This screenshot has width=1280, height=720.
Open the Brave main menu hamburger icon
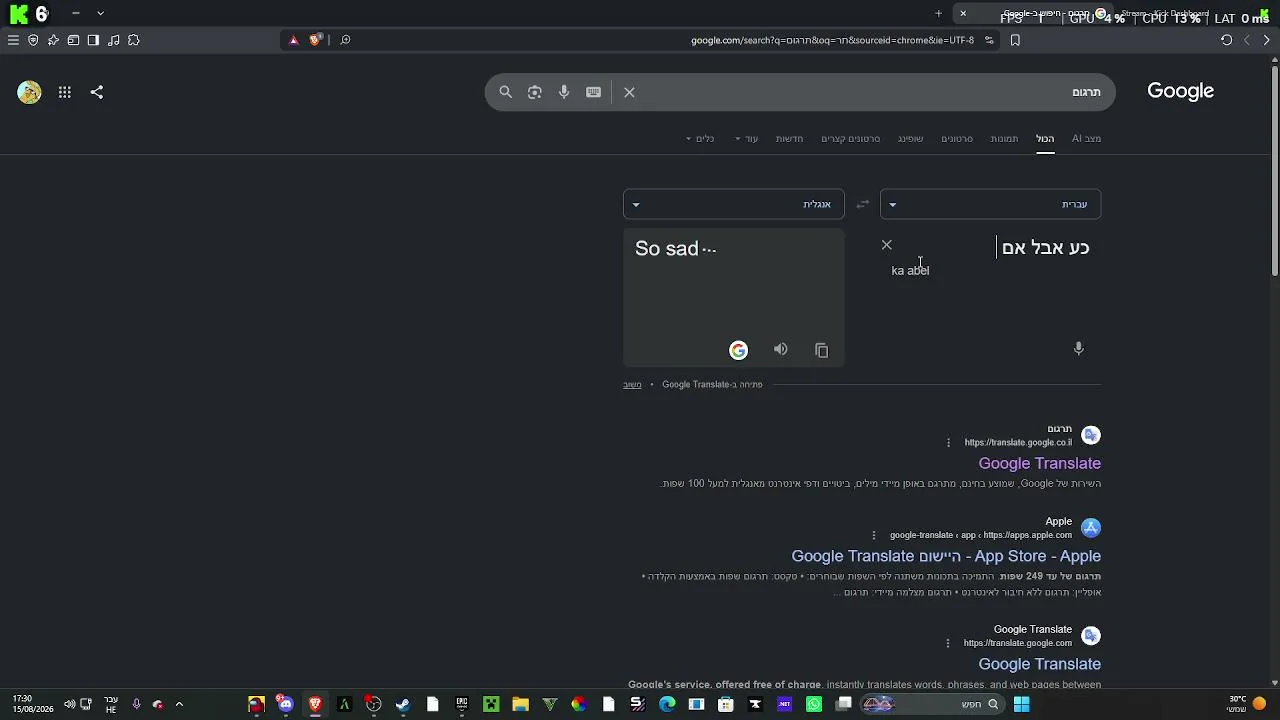13,40
